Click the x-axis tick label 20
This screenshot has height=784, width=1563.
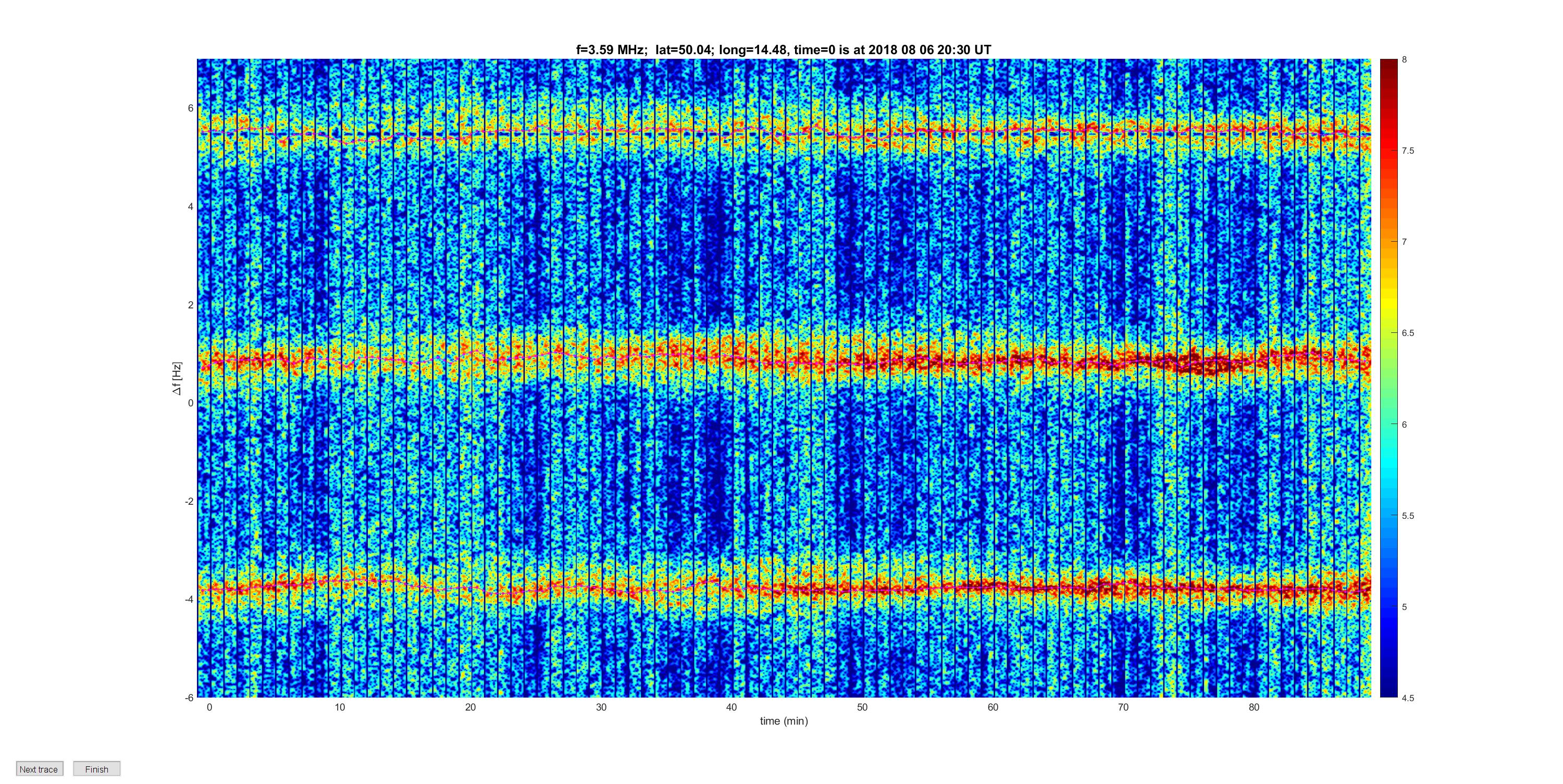(x=470, y=707)
